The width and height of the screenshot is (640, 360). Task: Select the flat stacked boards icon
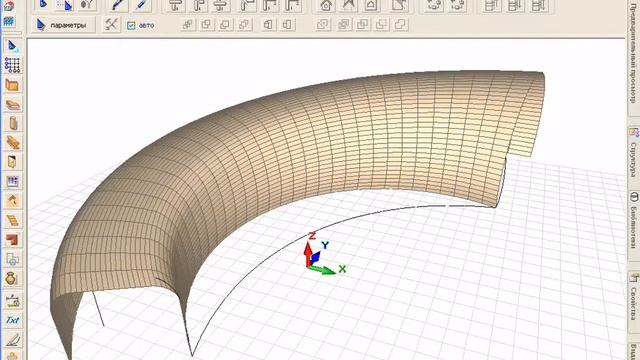click(13, 105)
